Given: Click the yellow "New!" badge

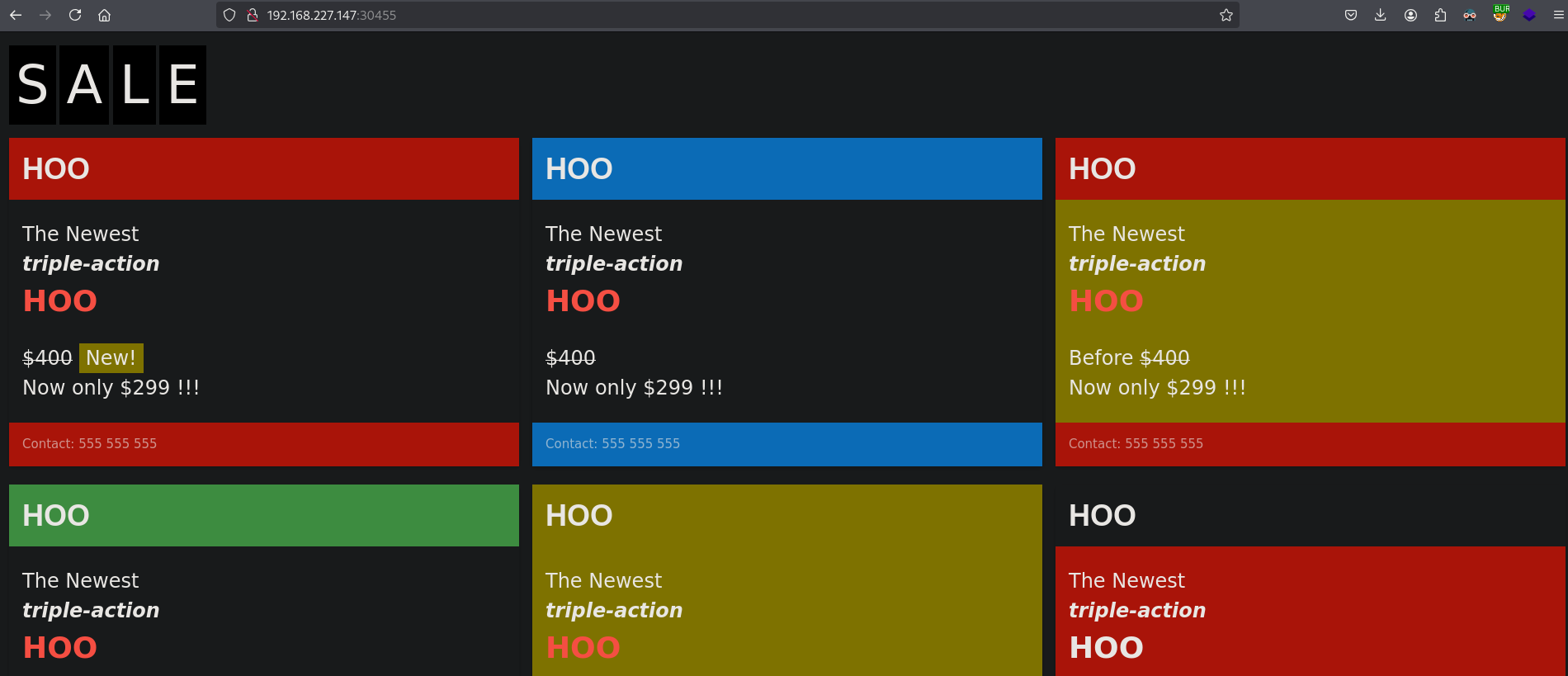Looking at the screenshot, I should click(x=111, y=357).
